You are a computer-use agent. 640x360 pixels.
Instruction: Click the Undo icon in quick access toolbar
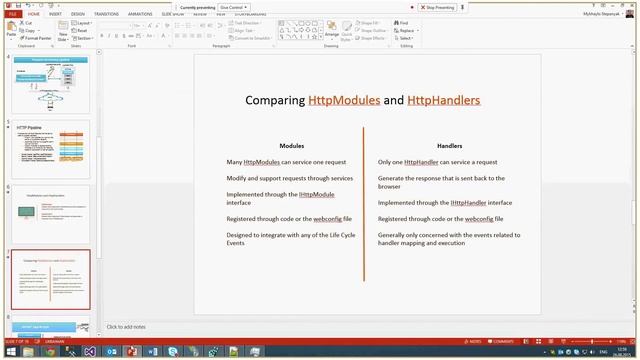(28, 6)
